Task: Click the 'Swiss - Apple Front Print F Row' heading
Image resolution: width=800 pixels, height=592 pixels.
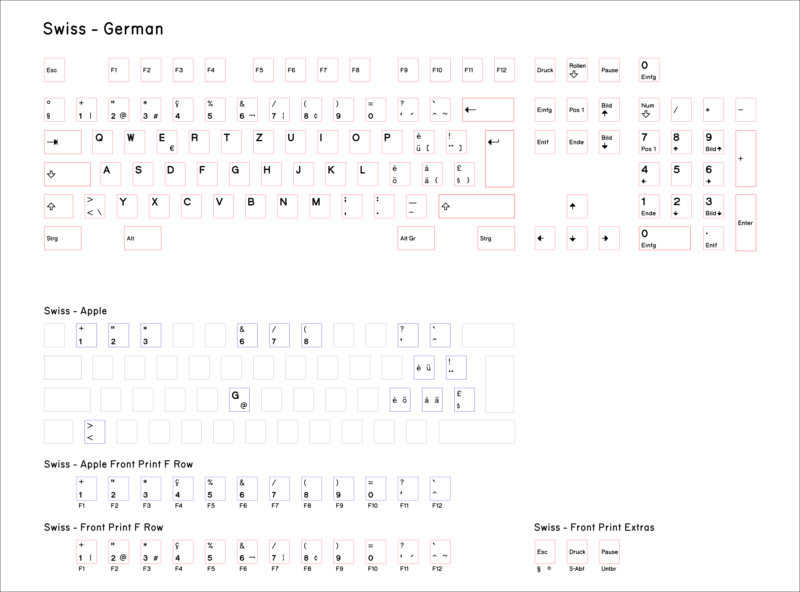Action: point(118,464)
